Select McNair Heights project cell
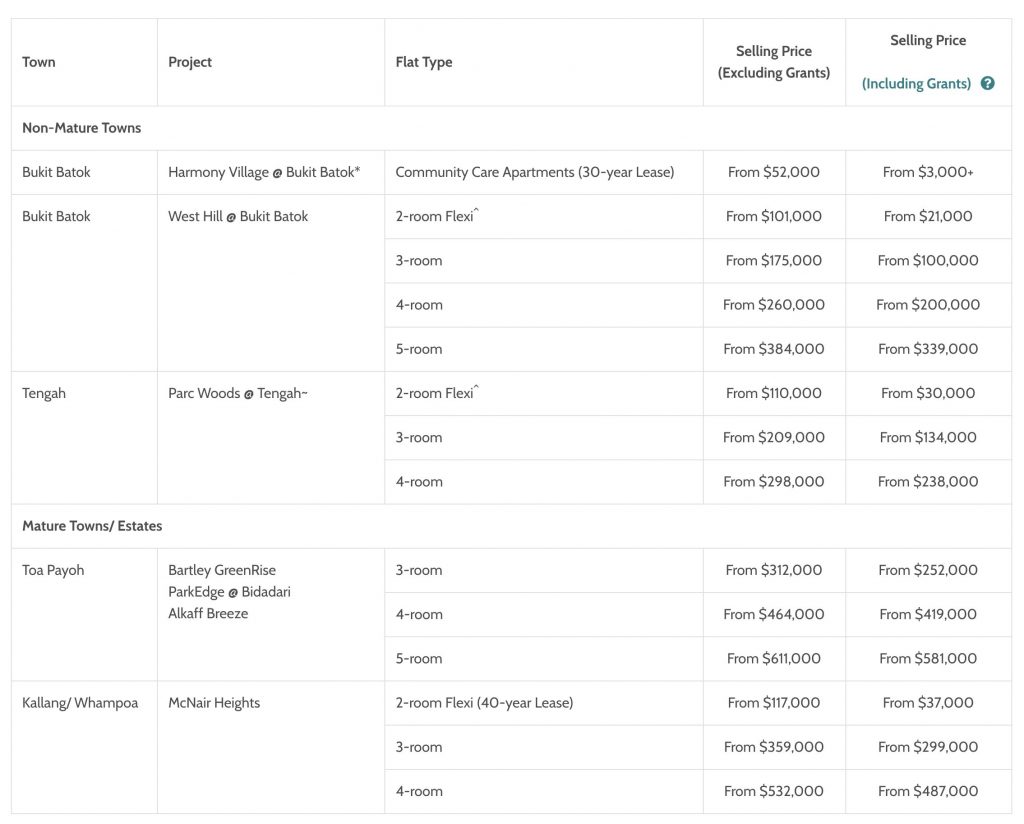 point(214,703)
